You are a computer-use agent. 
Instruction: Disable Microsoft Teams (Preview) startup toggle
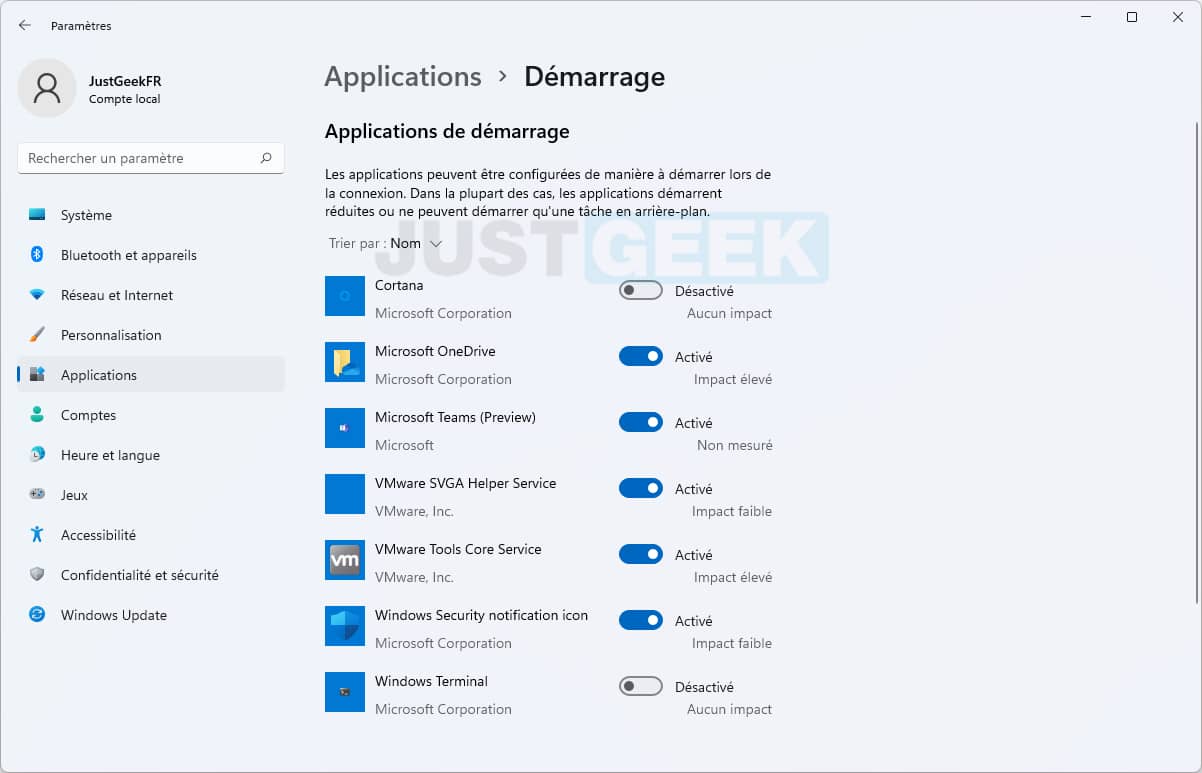pos(641,422)
